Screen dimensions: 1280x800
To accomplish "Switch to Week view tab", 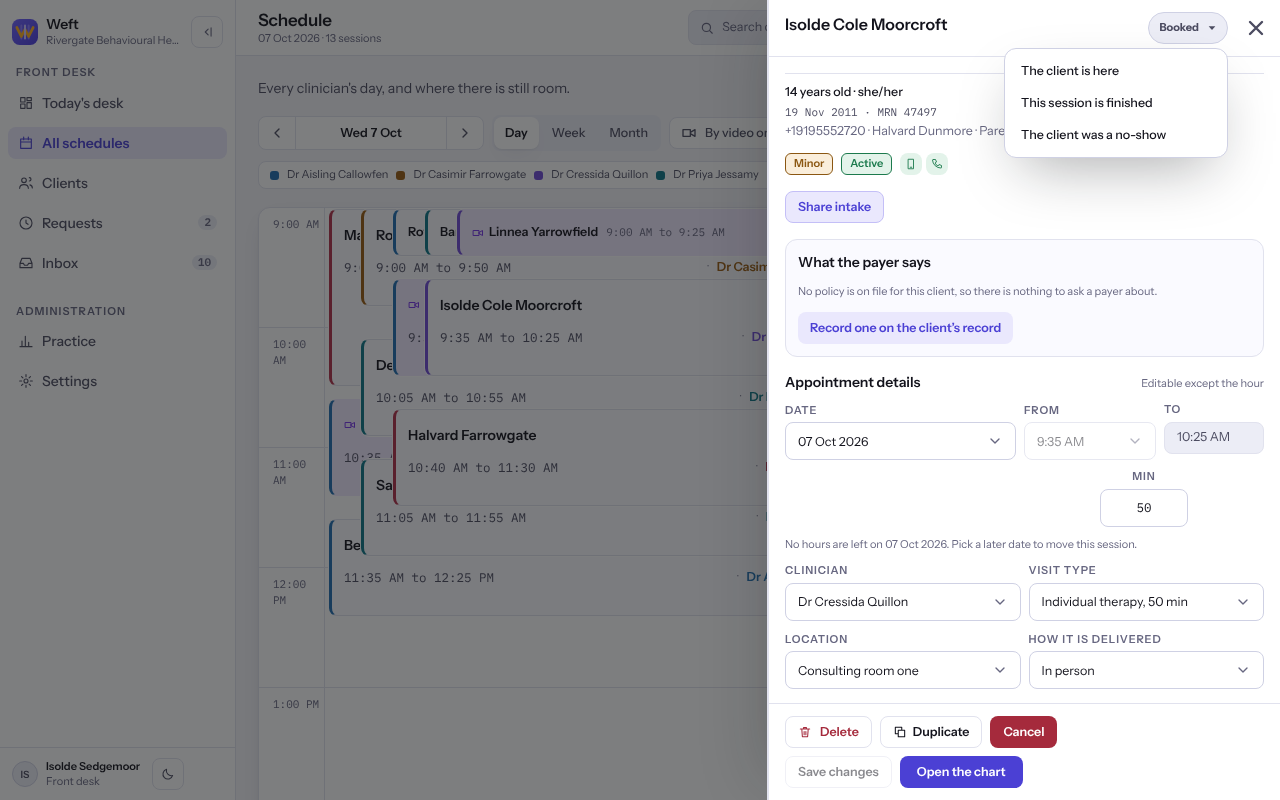I will pos(568,133).
